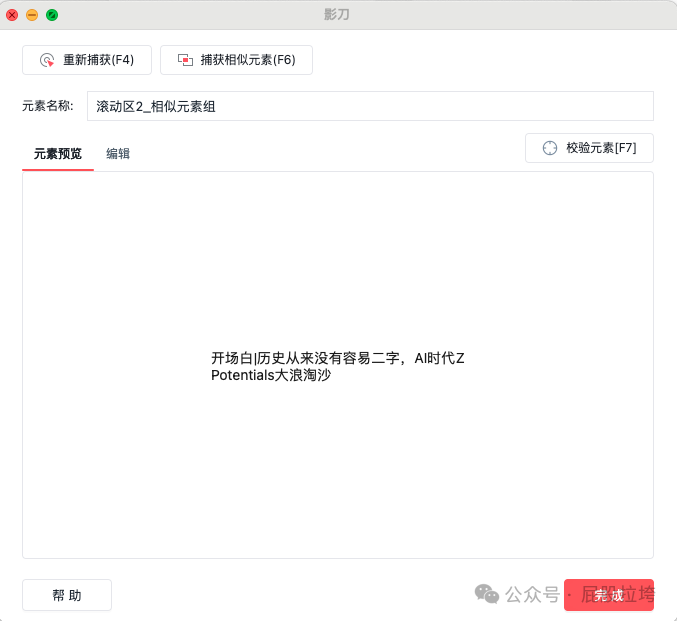Click the 校验元素[F7] button

click(589, 148)
